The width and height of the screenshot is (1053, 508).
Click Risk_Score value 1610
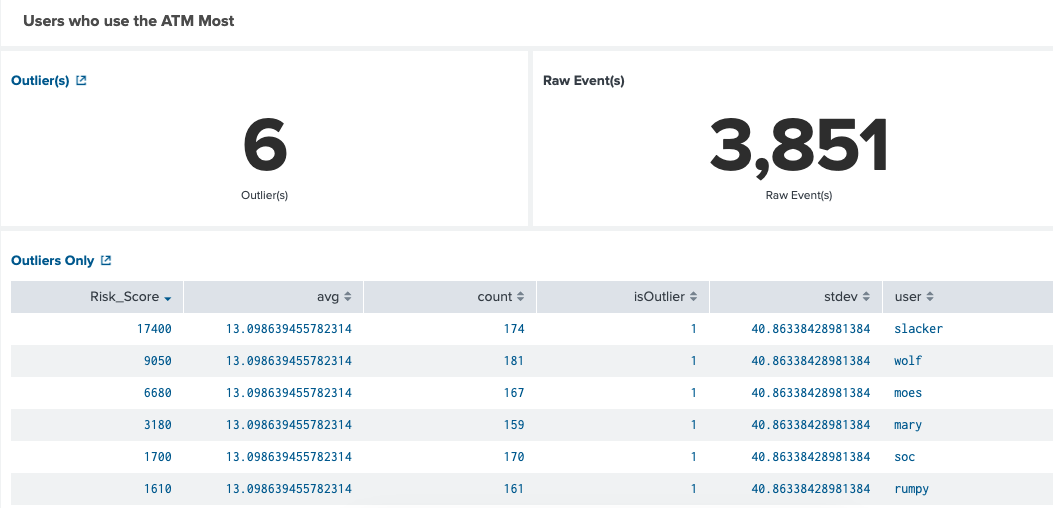tap(157, 489)
